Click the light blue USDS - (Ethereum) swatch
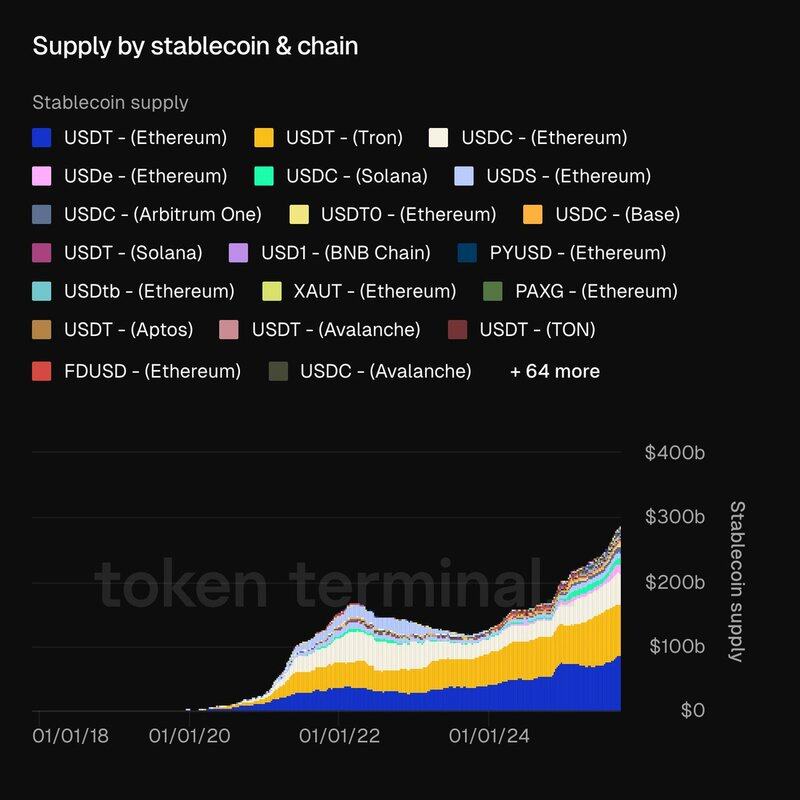This screenshot has width=800, height=800. click(464, 176)
